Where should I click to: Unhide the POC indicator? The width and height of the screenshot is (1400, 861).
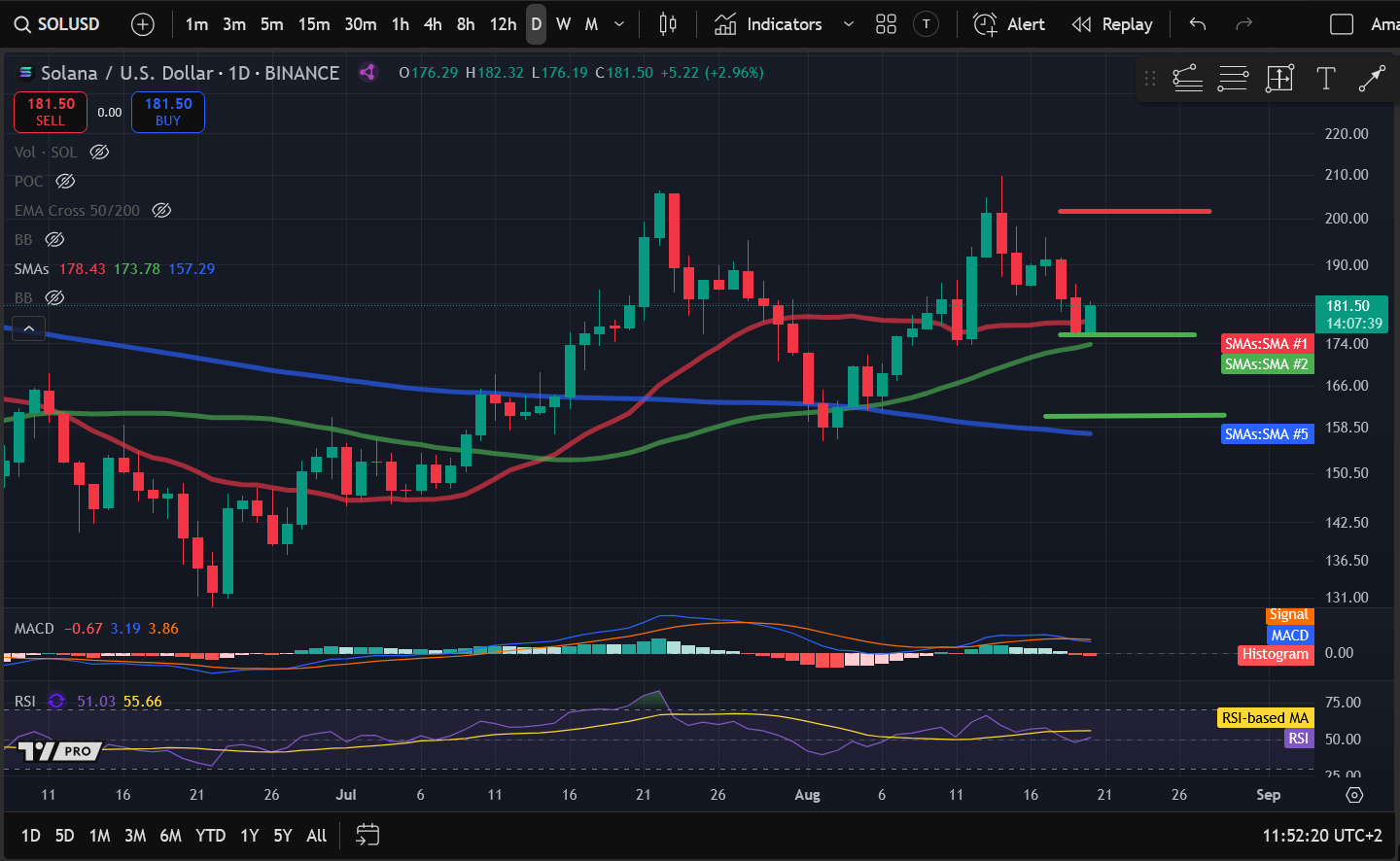[x=65, y=182]
